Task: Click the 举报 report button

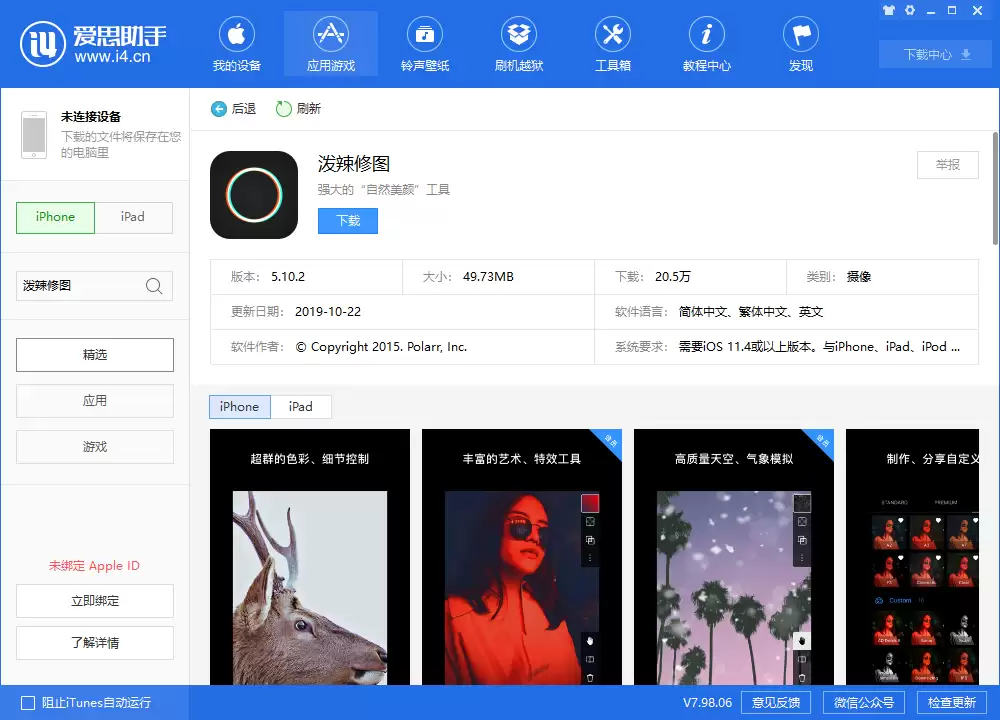Action: (948, 165)
